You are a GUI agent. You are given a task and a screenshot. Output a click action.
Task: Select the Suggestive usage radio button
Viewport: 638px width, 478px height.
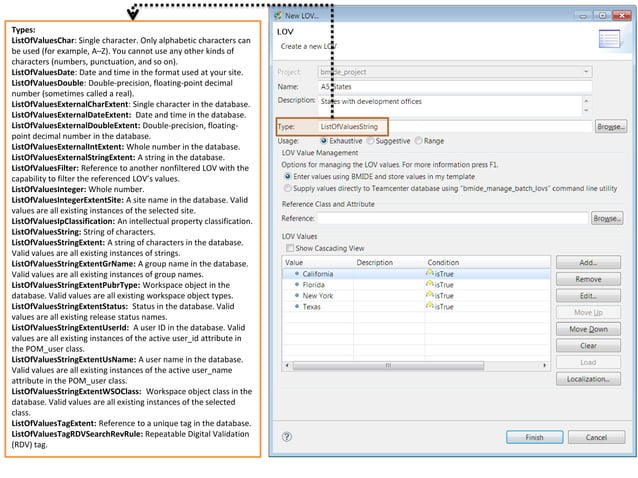(x=370, y=141)
